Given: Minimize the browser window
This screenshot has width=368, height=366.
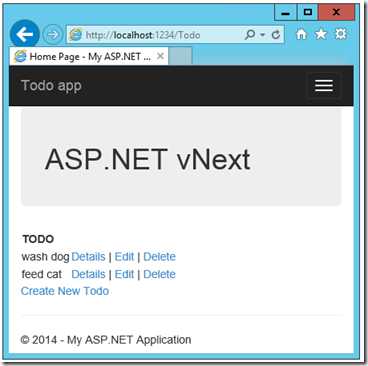Looking at the screenshot, I should point(285,13).
